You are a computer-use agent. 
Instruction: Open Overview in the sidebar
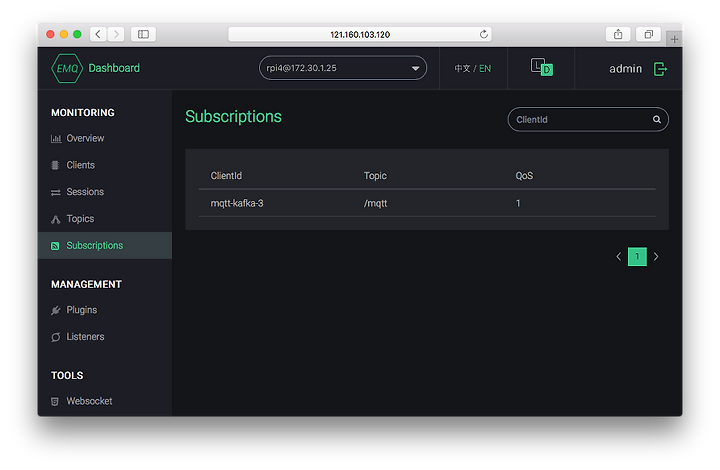pyautogui.click(x=85, y=138)
